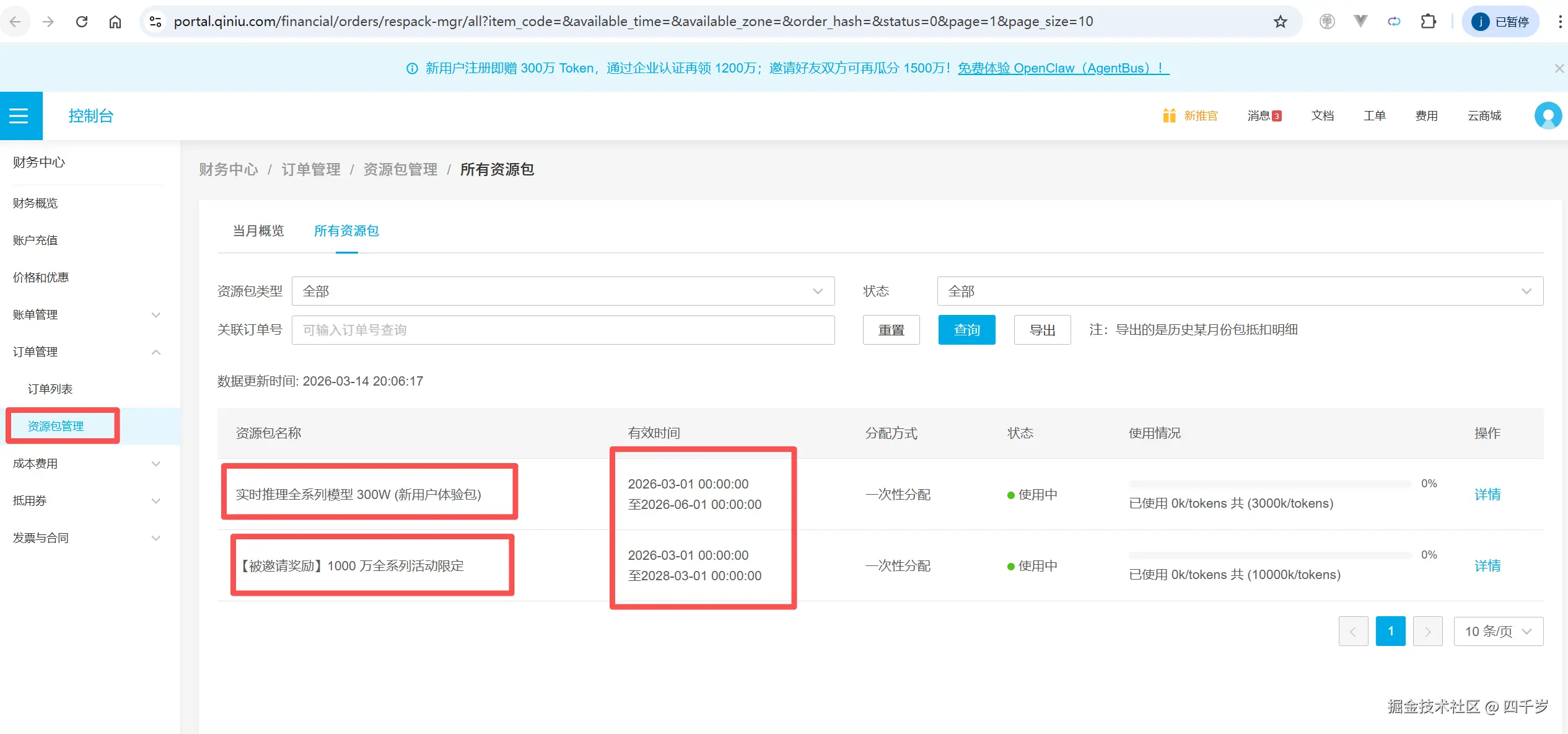Open 详情 for the 300W experience package
1568x734 pixels.
pyautogui.click(x=1487, y=494)
